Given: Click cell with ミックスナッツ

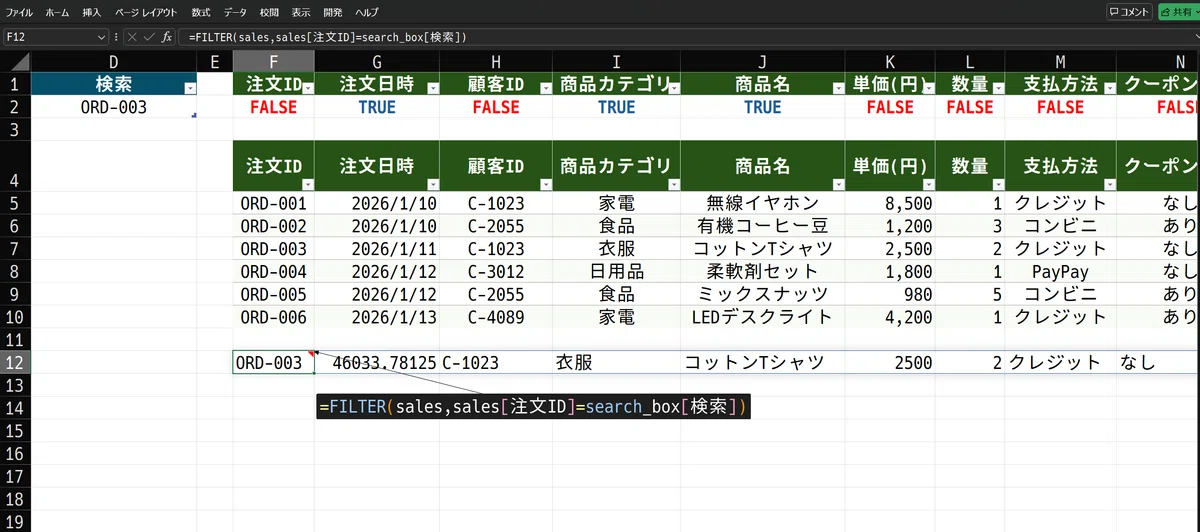Looking at the screenshot, I should tap(763, 294).
